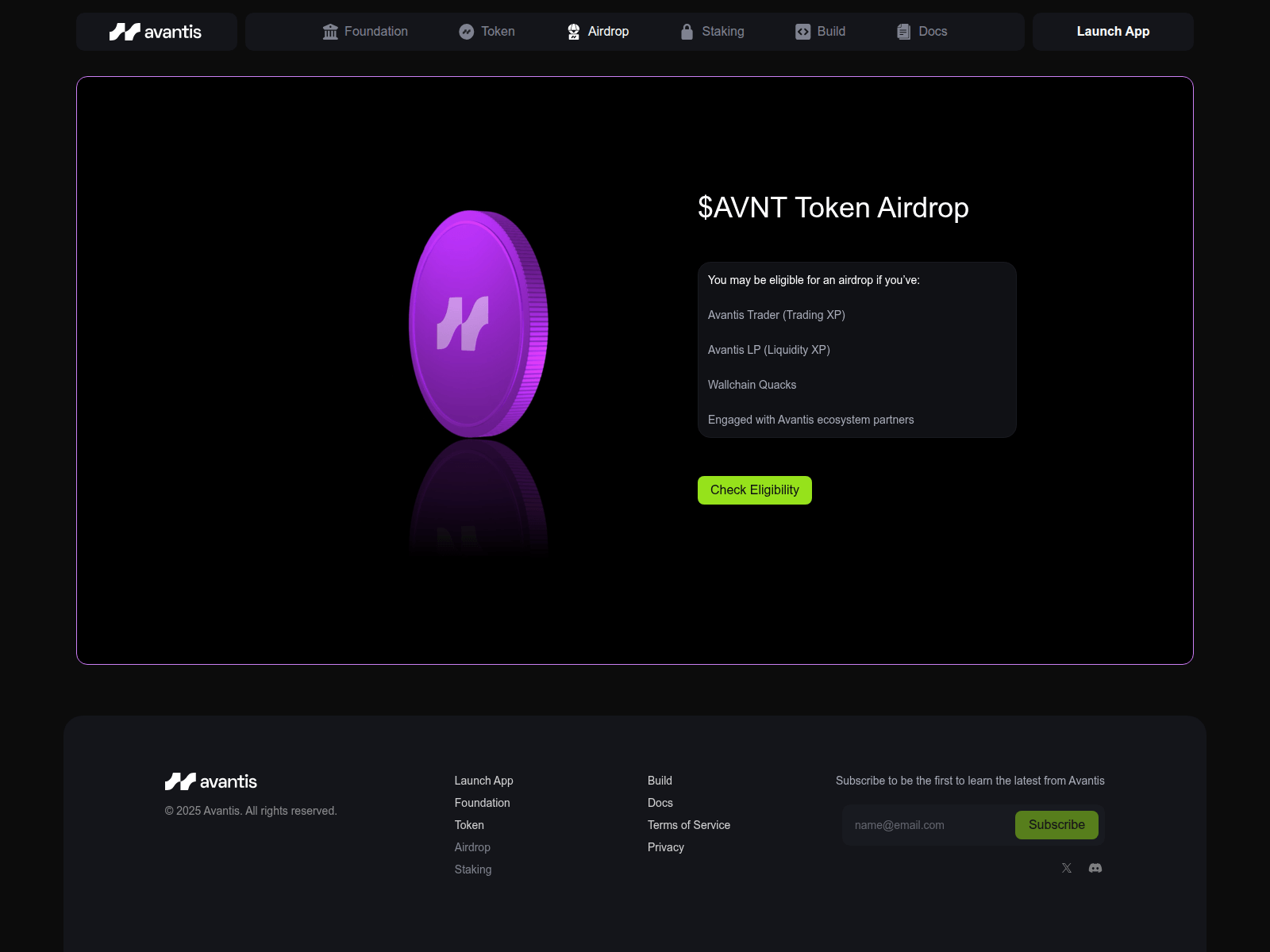
Task: Open the X (Twitter) social icon
Action: click(1067, 868)
